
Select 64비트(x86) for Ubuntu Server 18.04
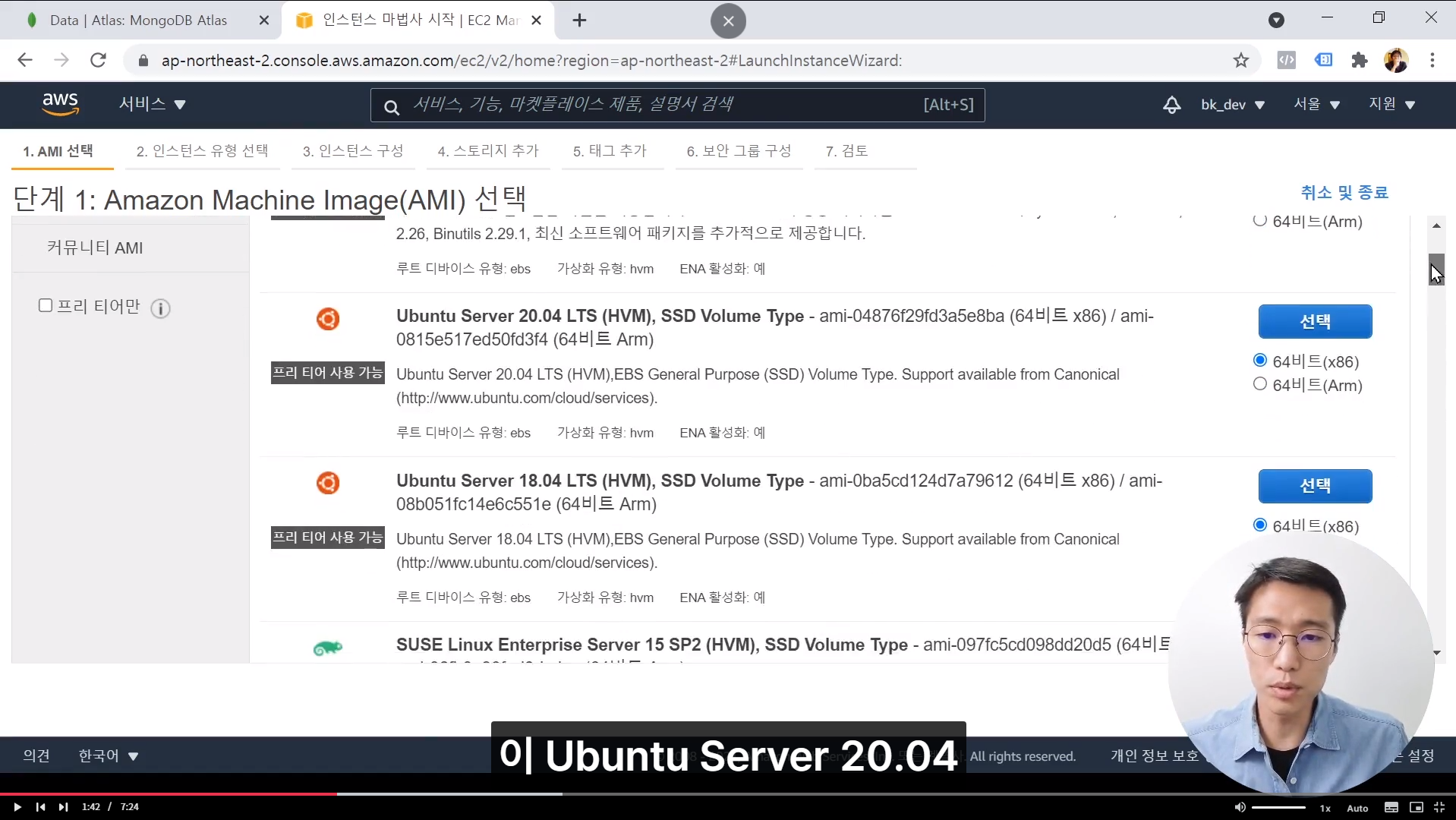(x=1260, y=525)
